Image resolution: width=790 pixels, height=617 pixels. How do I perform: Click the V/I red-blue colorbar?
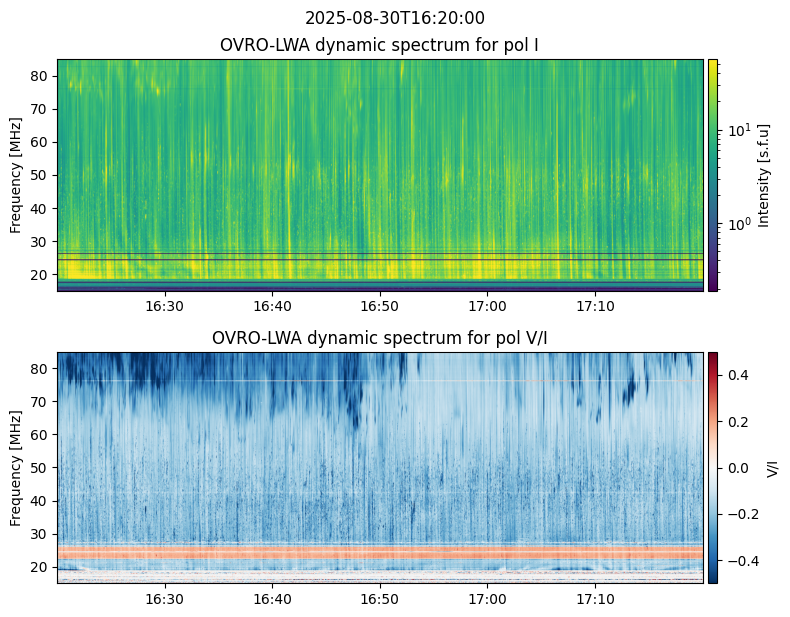tap(712, 468)
